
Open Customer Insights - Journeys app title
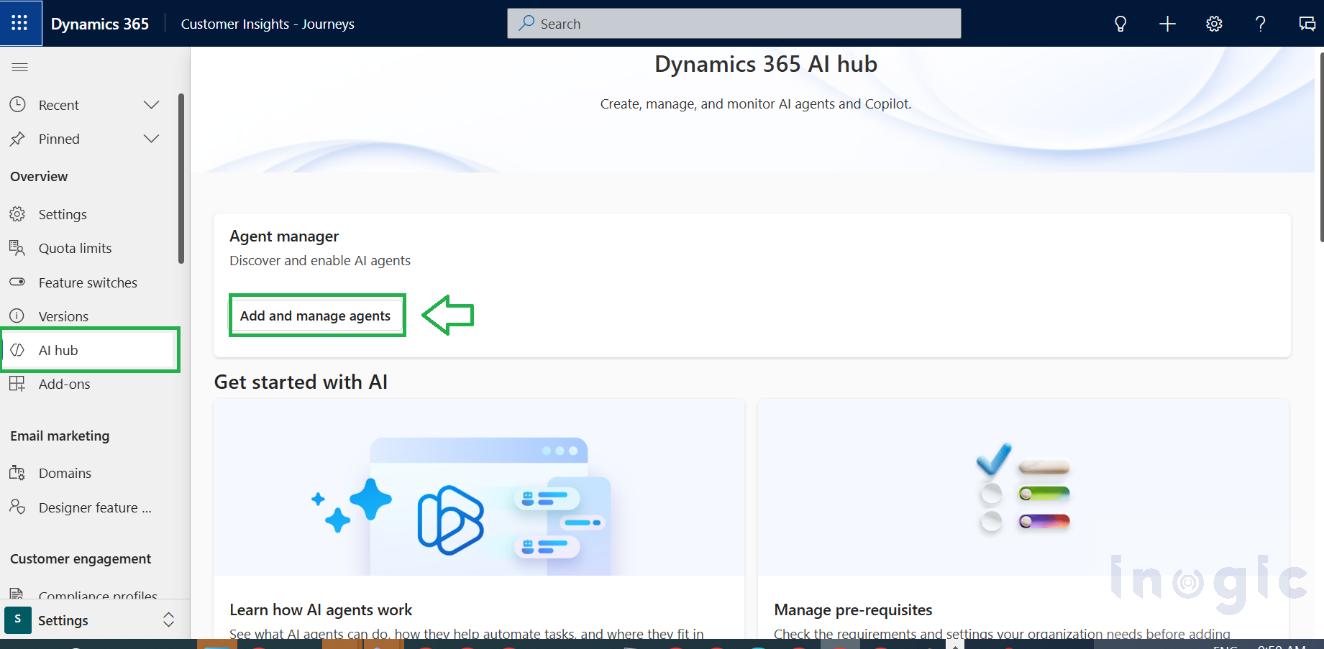click(267, 24)
